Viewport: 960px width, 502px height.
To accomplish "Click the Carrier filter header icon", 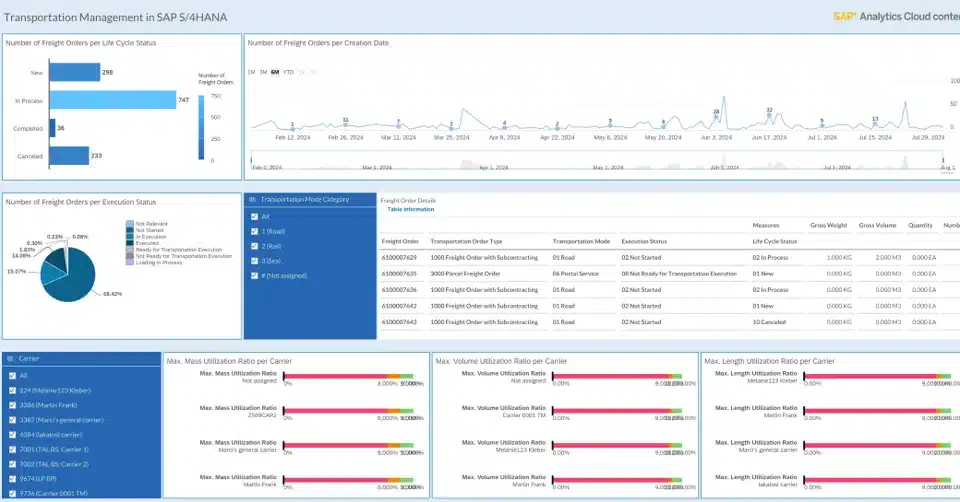I will [x=10, y=359].
